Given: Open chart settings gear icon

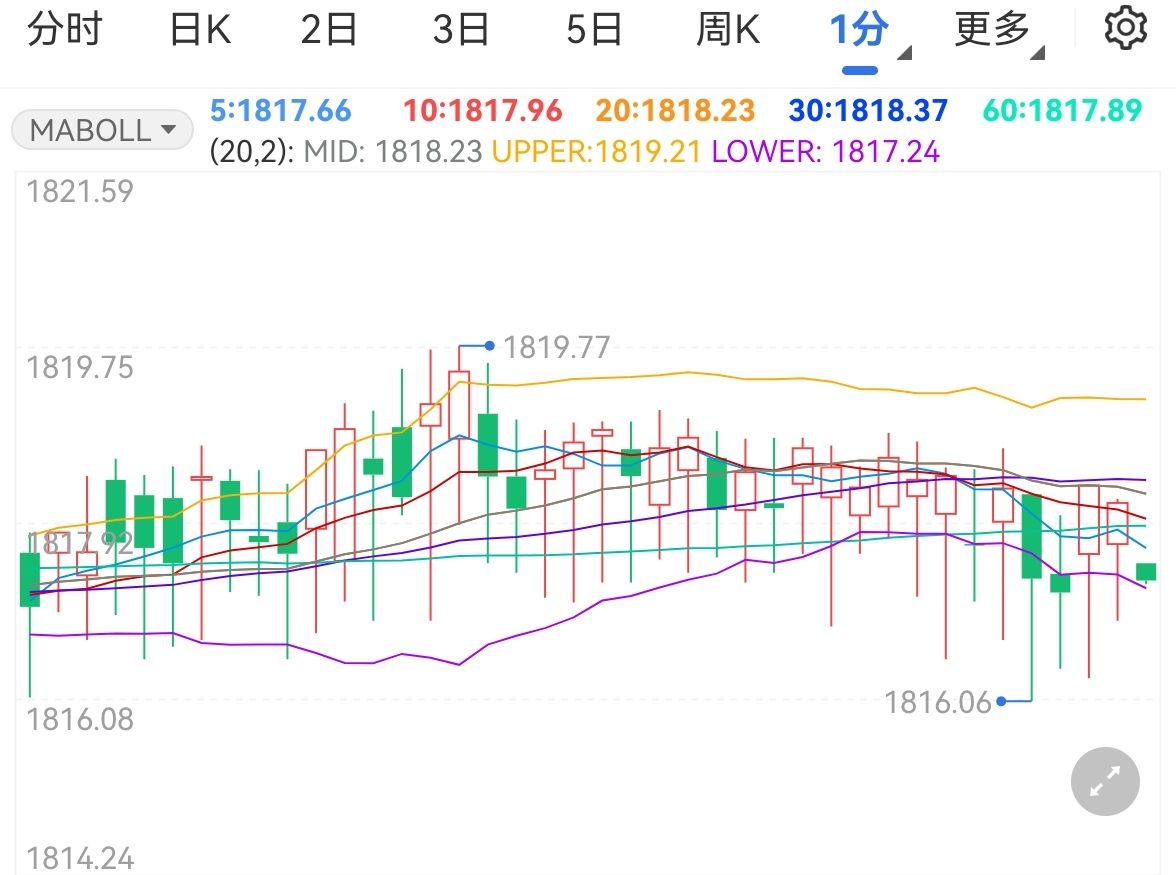Looking at the screenshot, I should pyautogui.click(x=1126, y=28).
